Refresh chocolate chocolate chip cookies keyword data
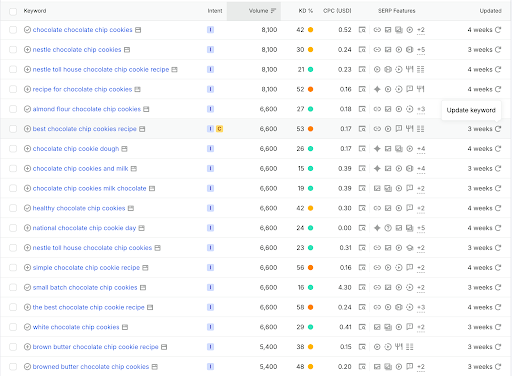This screenshot has height=376, width=512. coord(498,30)
